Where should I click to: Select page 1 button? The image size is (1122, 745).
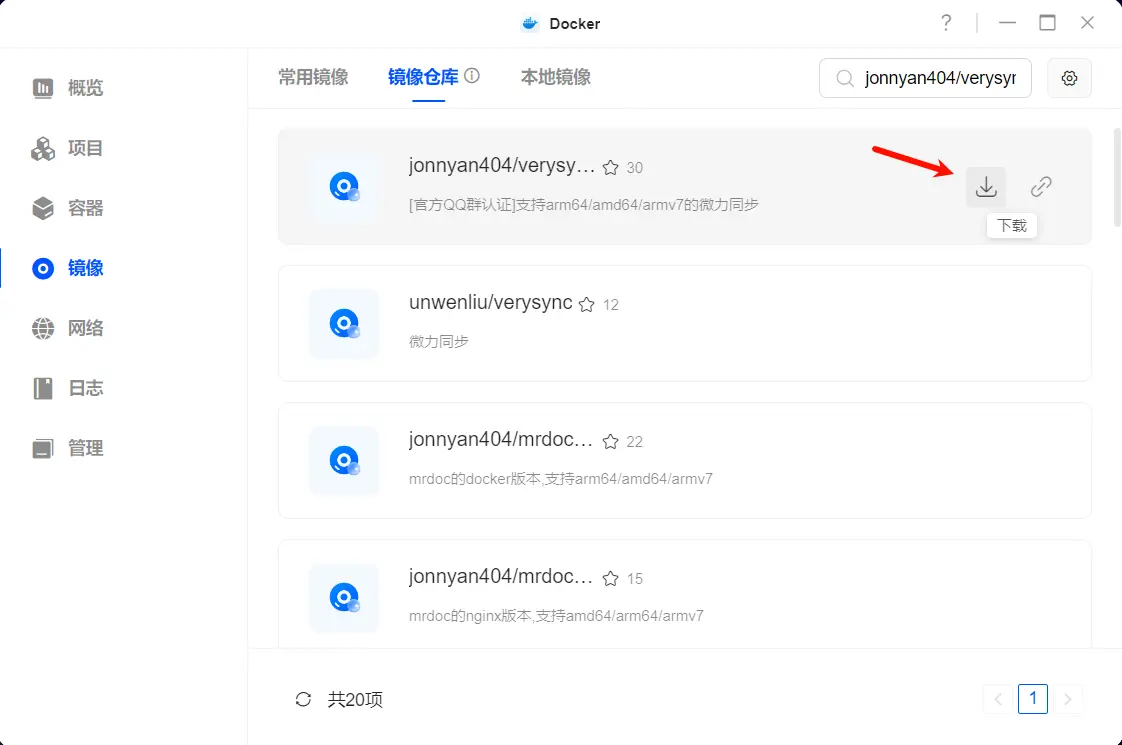1033,698
